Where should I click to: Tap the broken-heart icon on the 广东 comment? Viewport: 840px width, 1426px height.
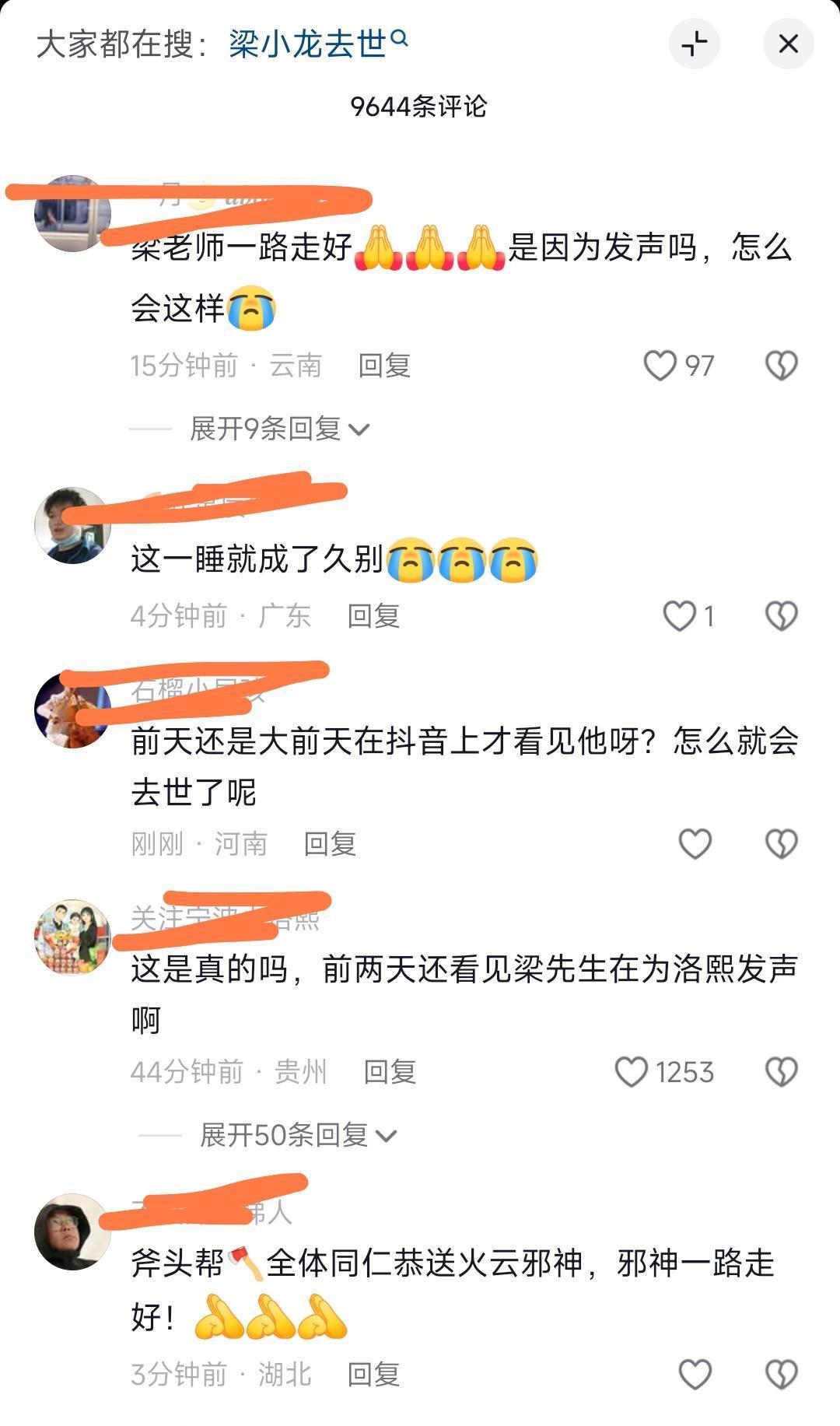781,616
